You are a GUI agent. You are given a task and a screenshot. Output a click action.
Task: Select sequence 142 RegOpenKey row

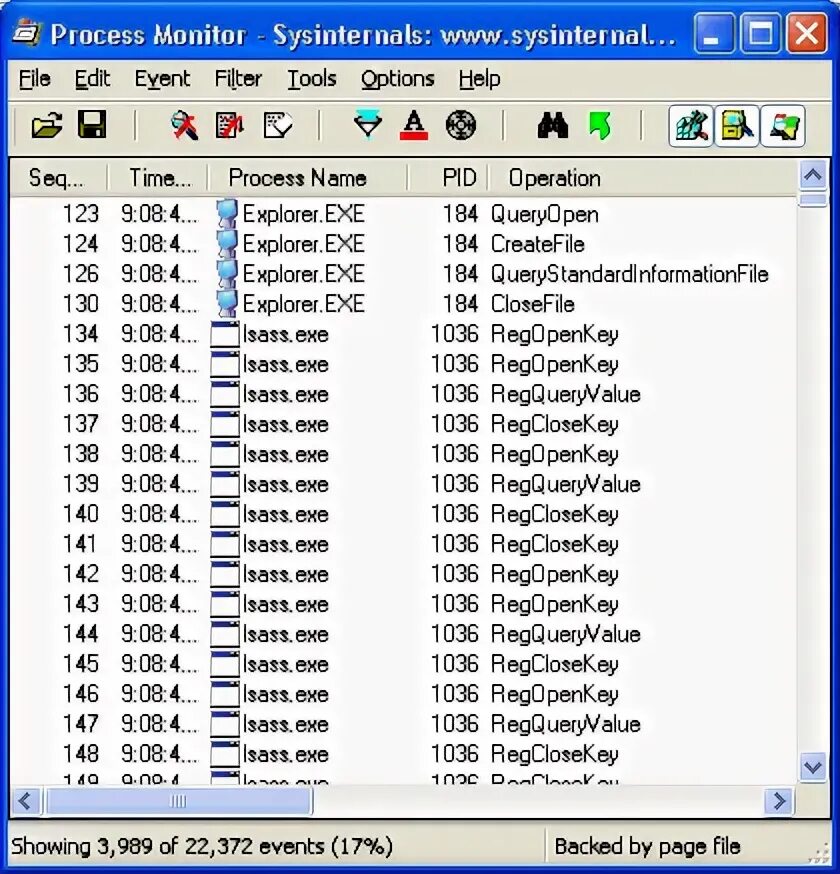pos(404,575)
